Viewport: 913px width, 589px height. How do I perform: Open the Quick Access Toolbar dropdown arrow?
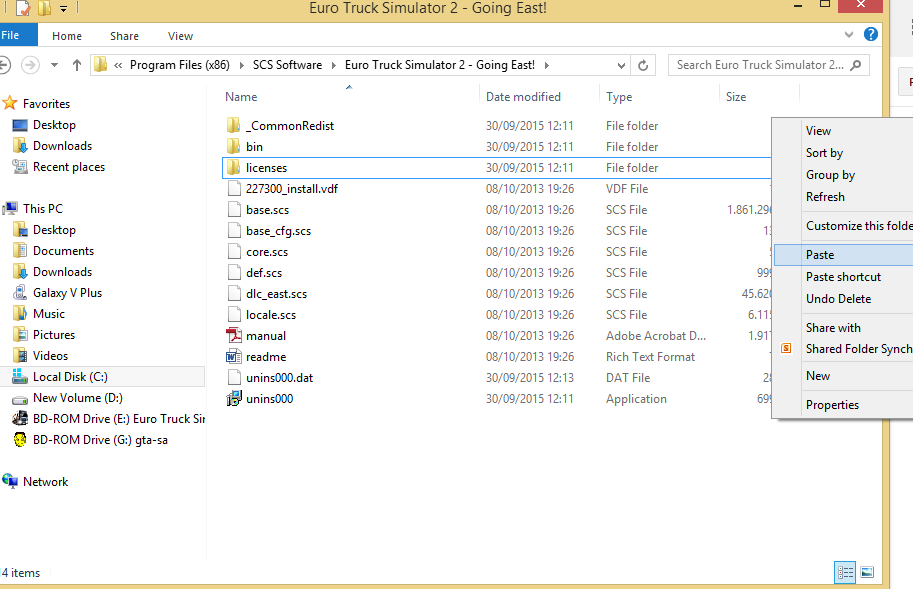point(63,8)
